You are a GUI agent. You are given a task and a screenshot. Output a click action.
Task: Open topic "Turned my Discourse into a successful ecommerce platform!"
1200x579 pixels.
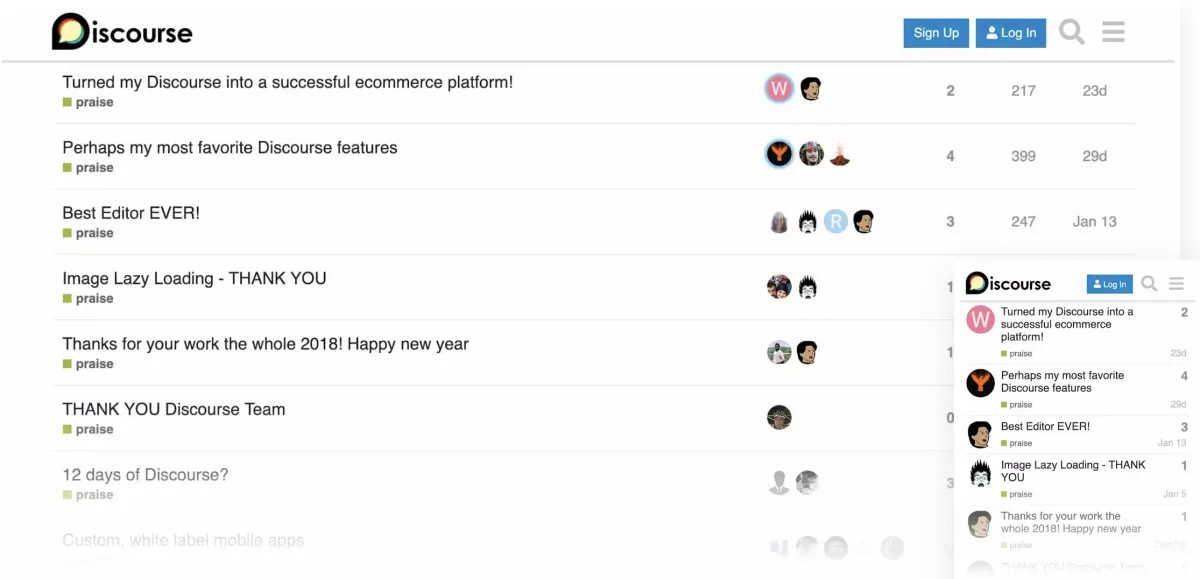(x=287, y=82)
